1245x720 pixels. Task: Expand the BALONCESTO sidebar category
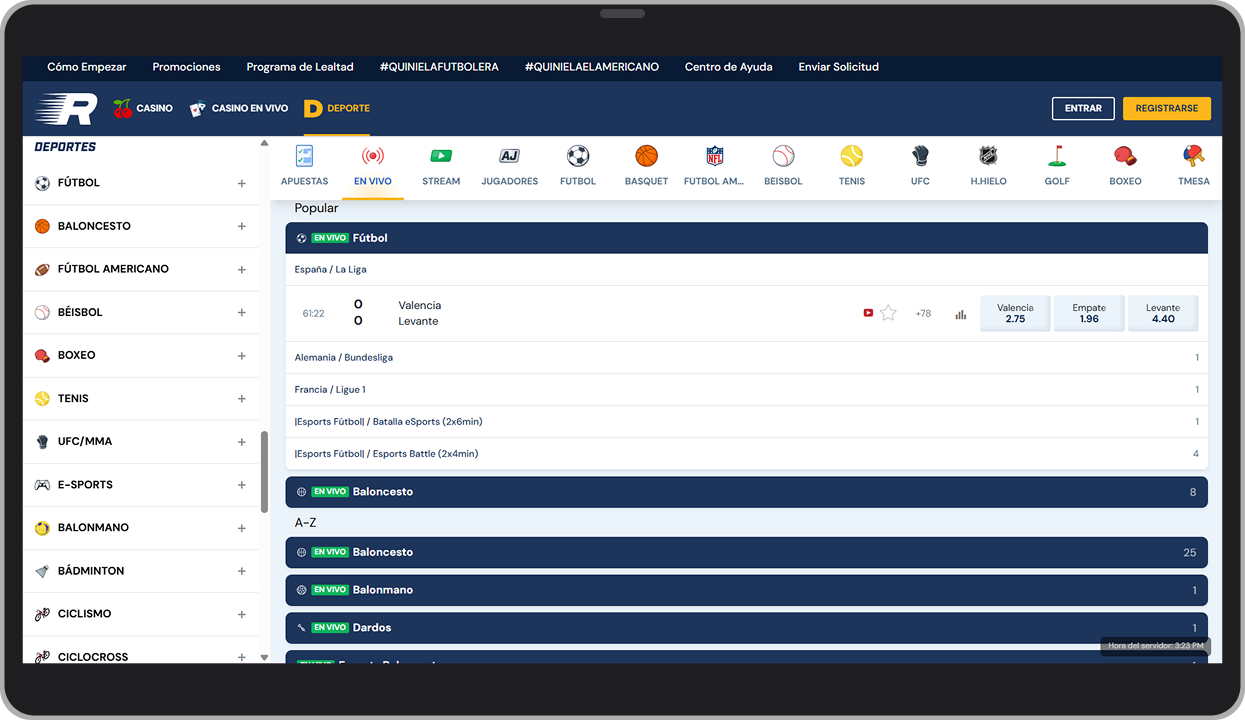pos(242,225)
